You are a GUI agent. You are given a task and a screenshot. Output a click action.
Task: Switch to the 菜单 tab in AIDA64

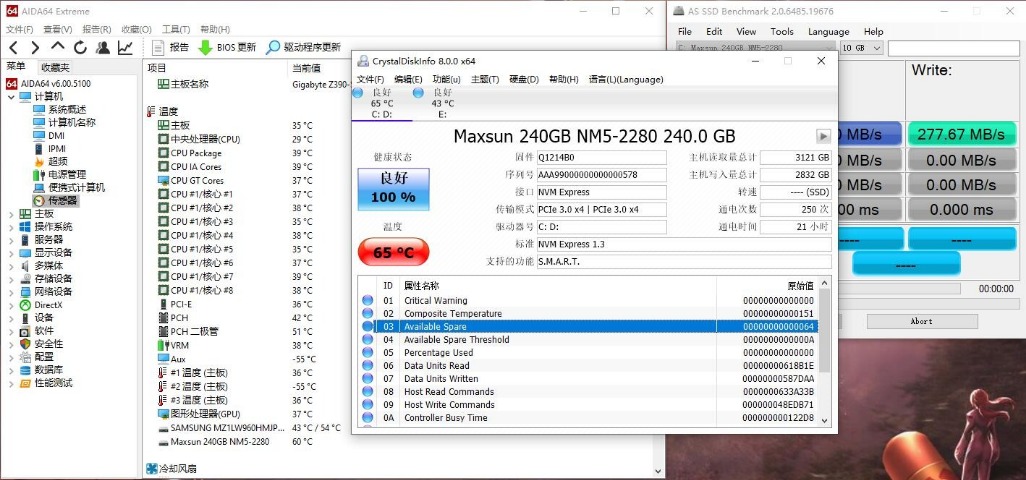[17, 67]
